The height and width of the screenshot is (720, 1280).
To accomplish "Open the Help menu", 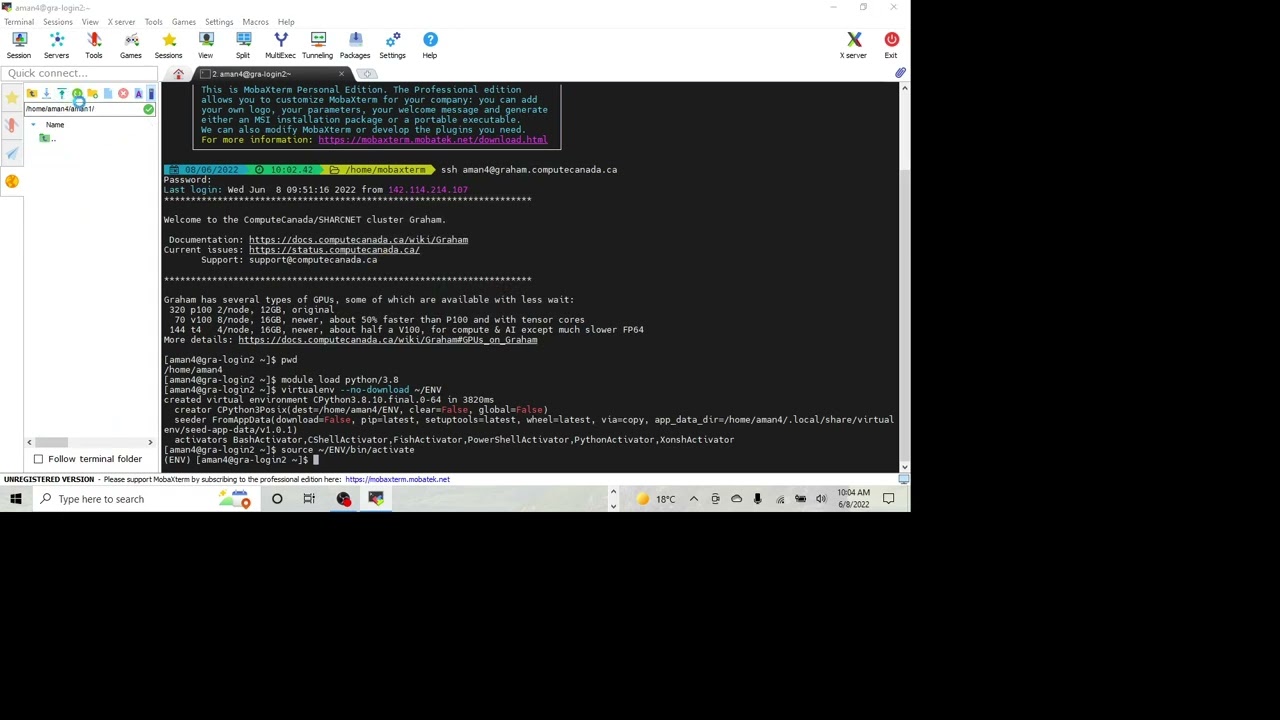I will (286, 22).
